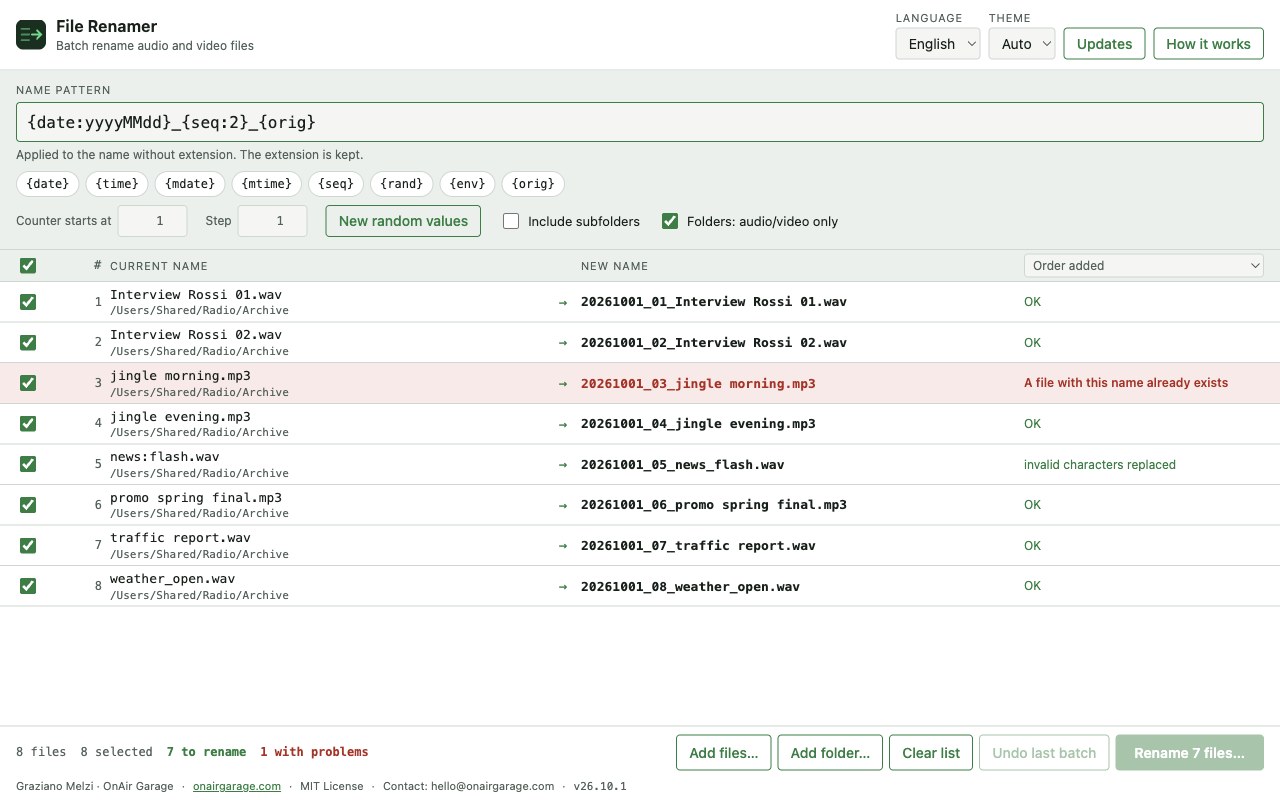Image resolution: width=1280 pixels, height=800 pixels.
Task: Click the Rename 7 files... button
Action: point(1189,753)
